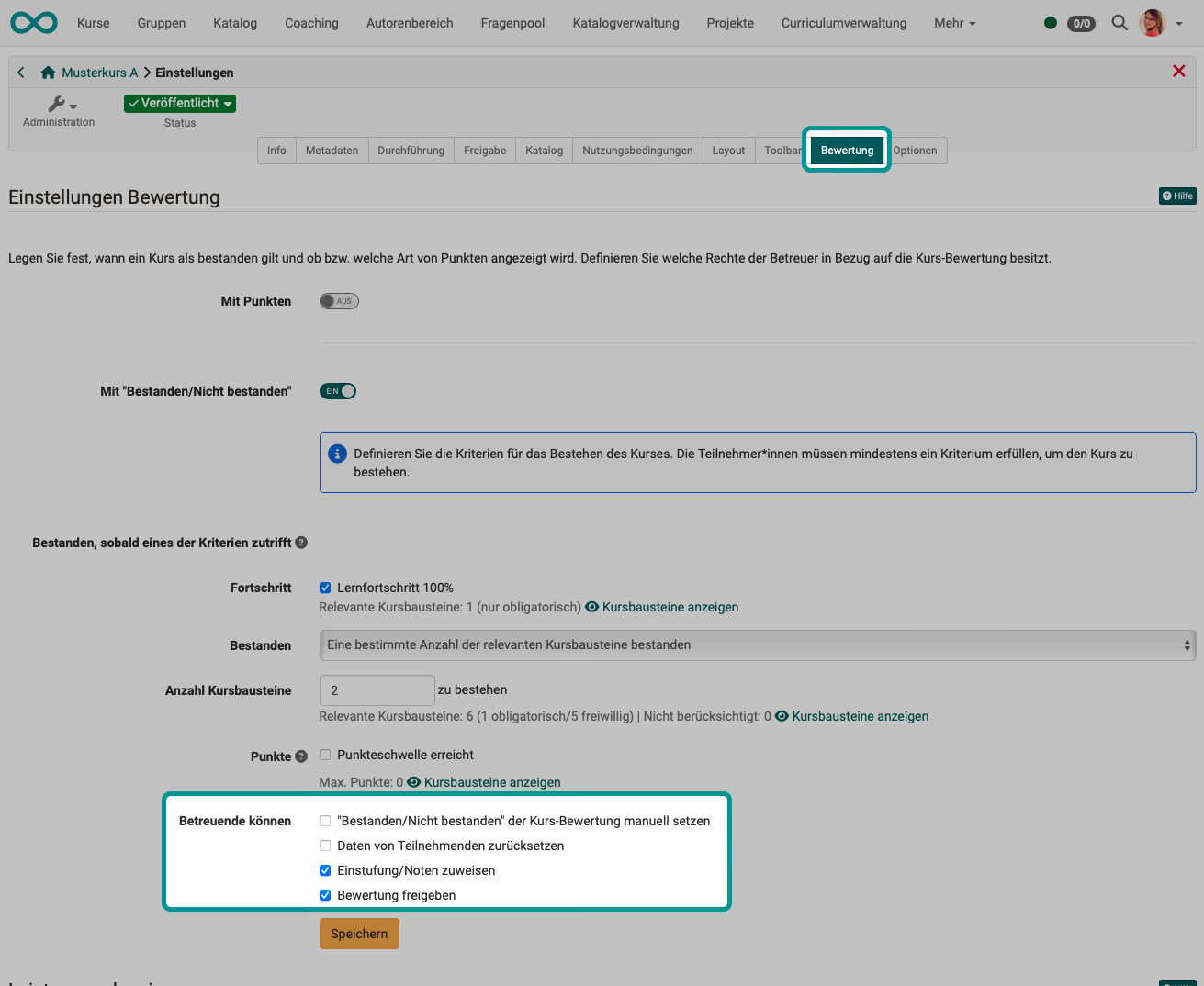Click the user profile avatar
1204x986 pixels.
click(x=1151, y=23)
